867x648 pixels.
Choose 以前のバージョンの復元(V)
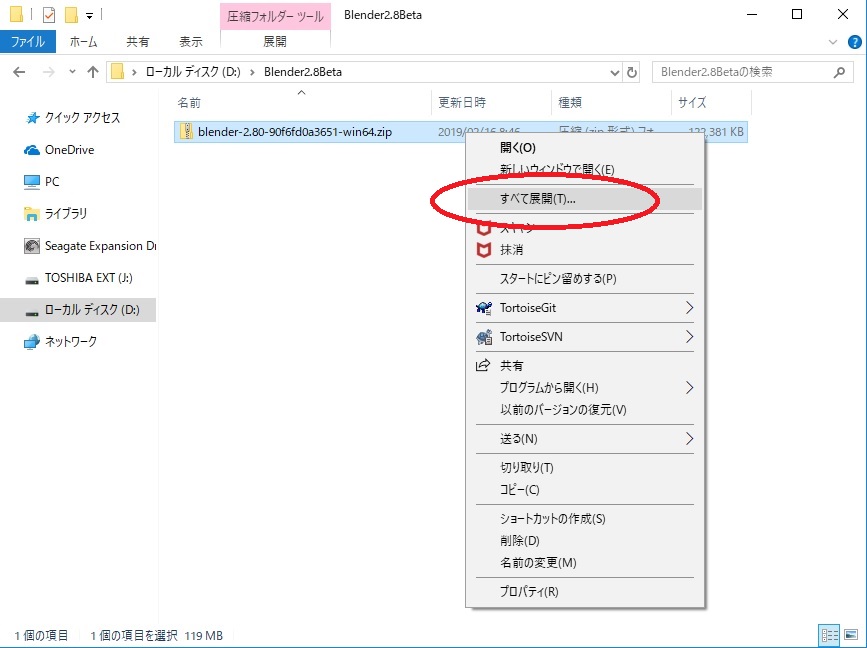point(585,410)
